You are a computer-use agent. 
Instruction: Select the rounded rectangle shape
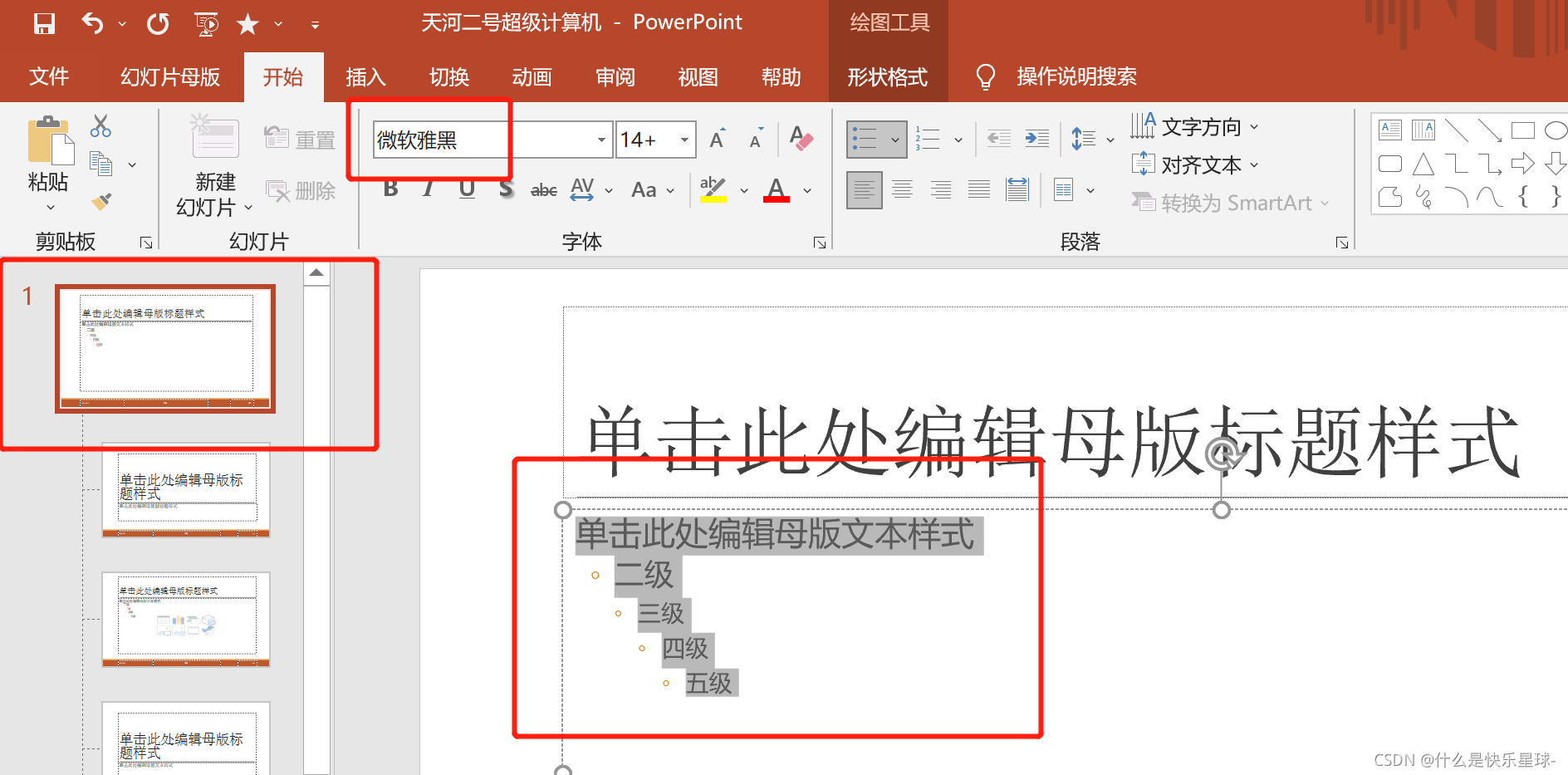pyautogui.click(x=1390, y=164)
